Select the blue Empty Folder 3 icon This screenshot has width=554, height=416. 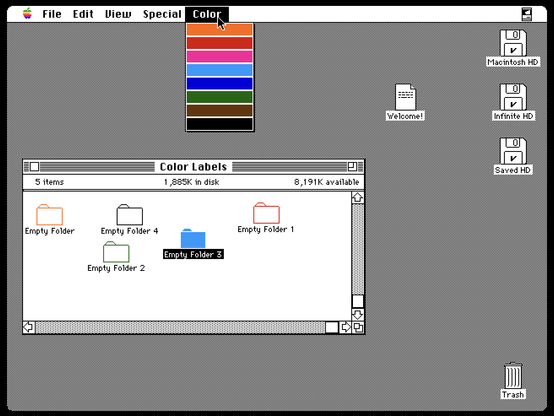[193, 238]
